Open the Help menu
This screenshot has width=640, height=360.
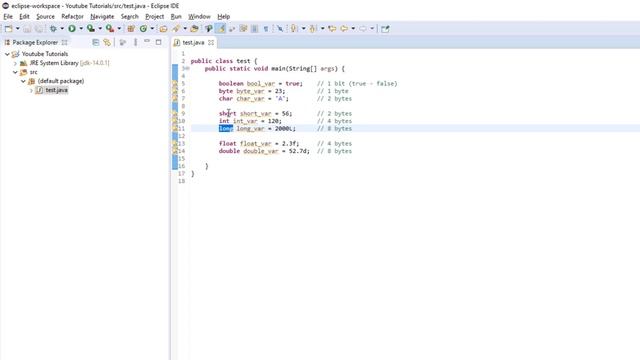pos(223,16)
